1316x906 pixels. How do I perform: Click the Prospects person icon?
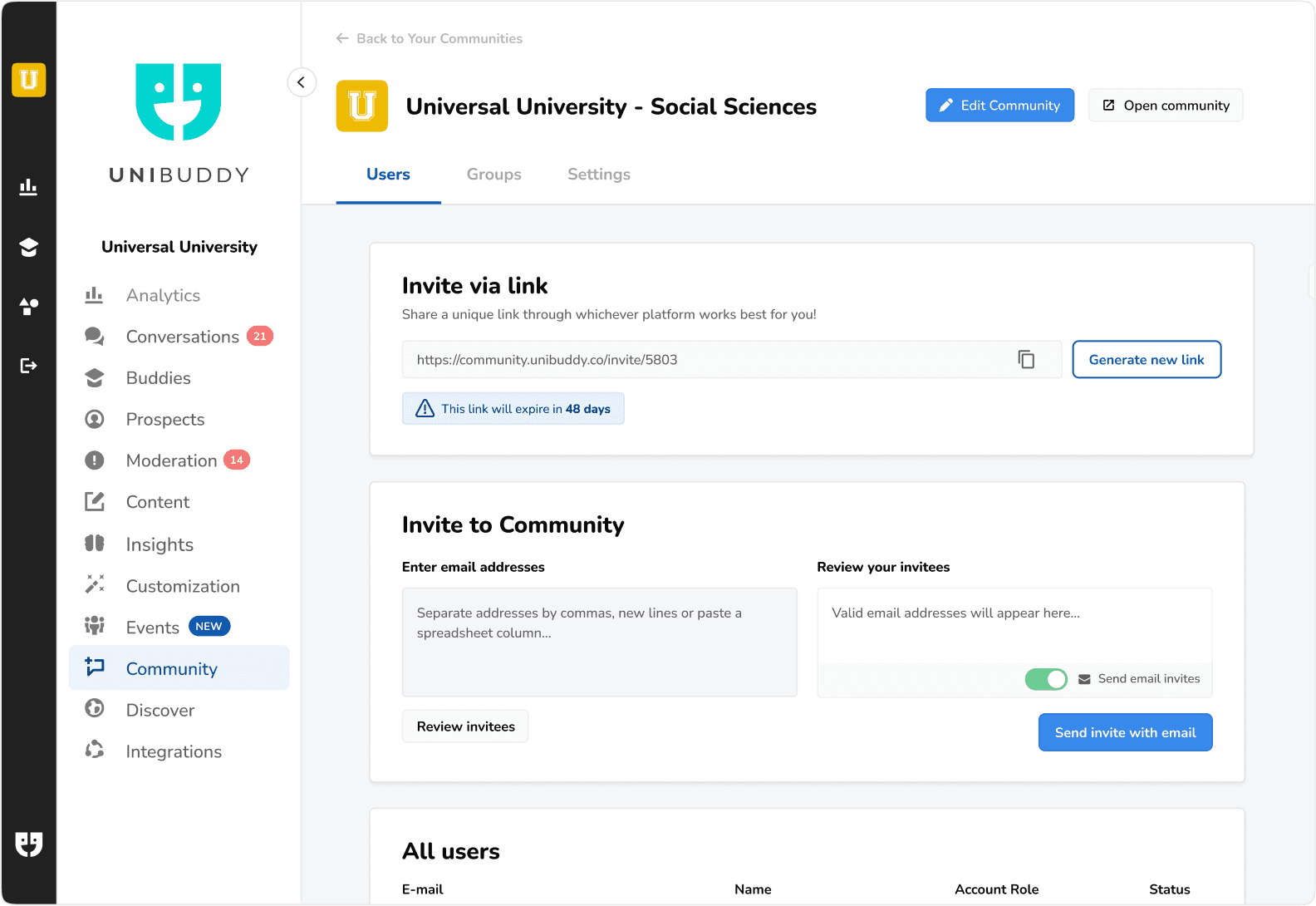[x=94, y=419]
